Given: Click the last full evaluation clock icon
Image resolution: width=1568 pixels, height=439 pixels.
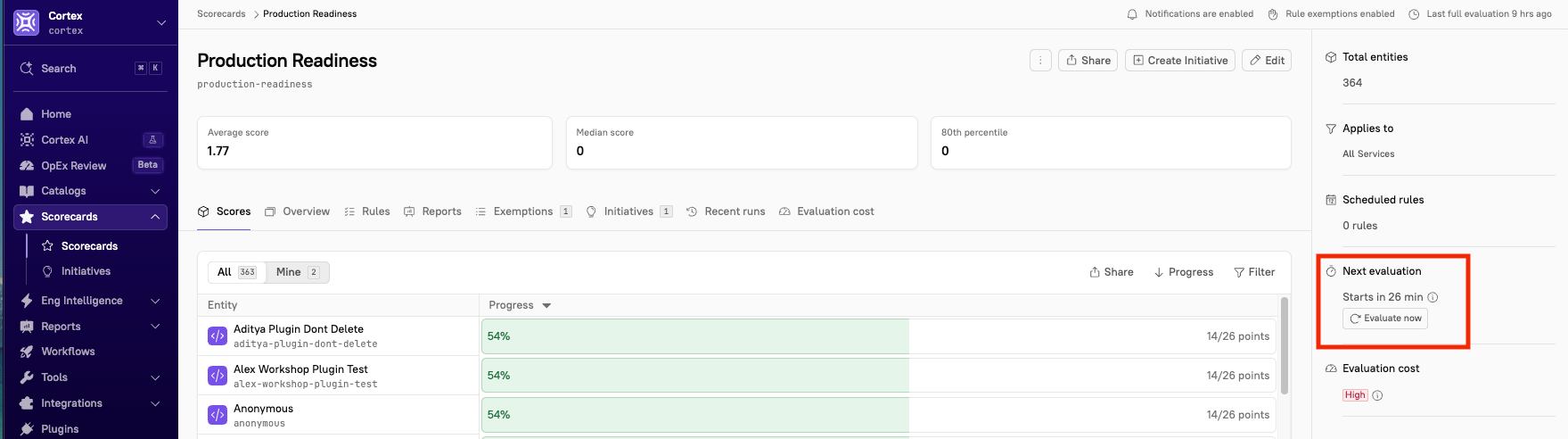Looking at the screenshot, I should pos(1414,14).
